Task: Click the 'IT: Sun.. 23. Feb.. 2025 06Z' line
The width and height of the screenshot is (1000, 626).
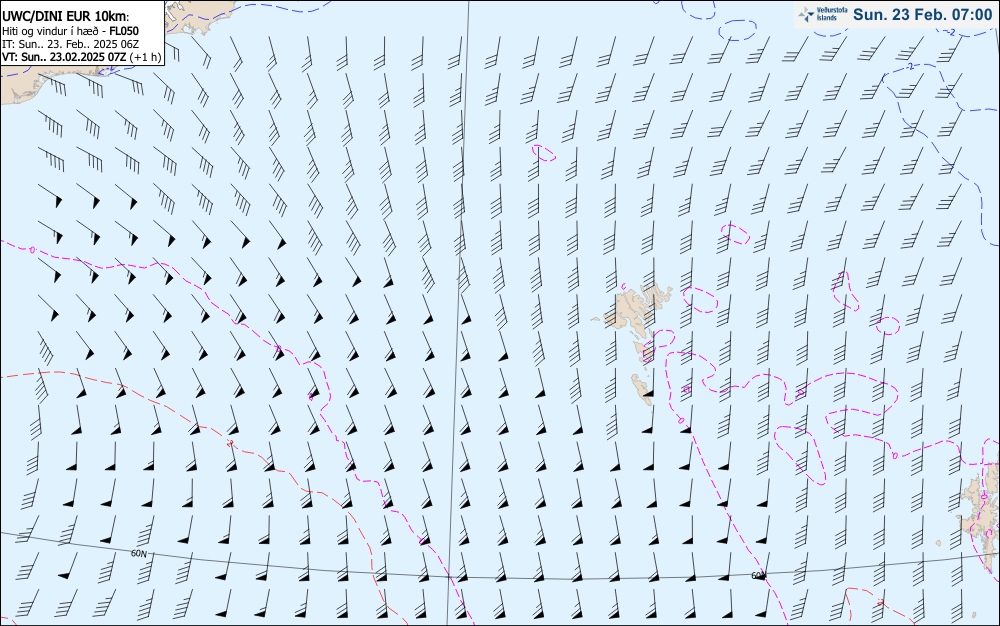Action: pyautogui.click(x=70, y=44)
